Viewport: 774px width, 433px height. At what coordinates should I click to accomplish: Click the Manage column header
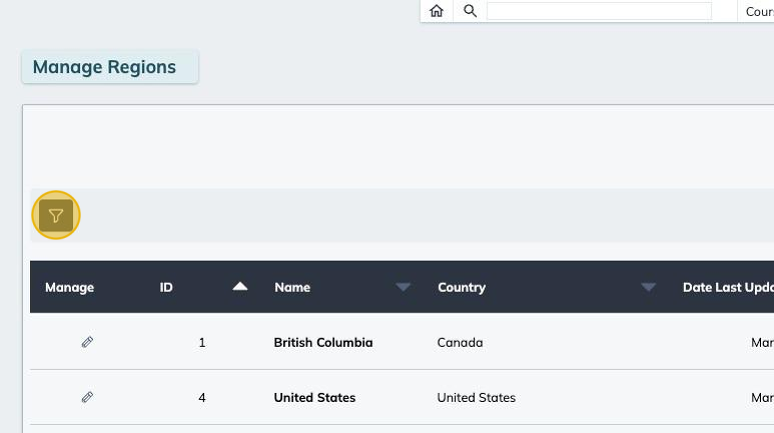click(69, 287)
